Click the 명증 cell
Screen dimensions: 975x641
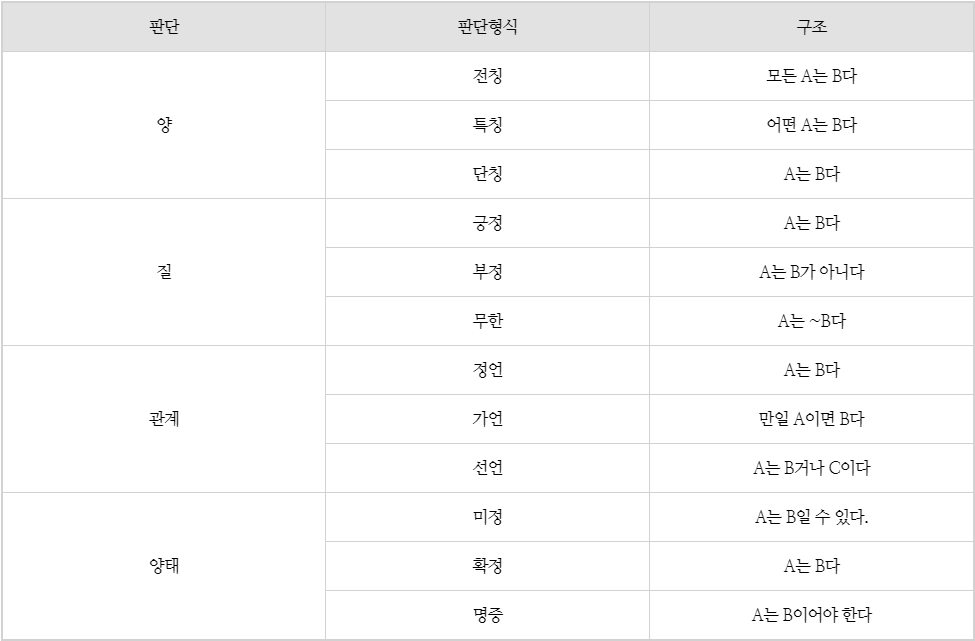tap(488, 615)
